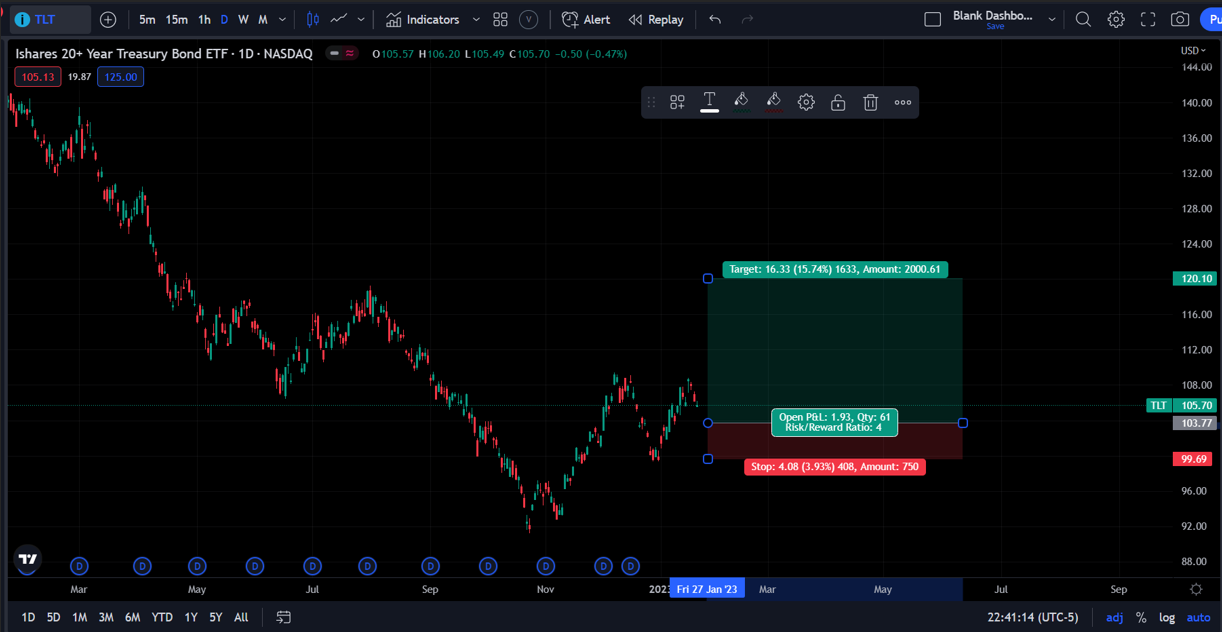Undo the last chart action

pyautogui.click(x=715, y=19)
